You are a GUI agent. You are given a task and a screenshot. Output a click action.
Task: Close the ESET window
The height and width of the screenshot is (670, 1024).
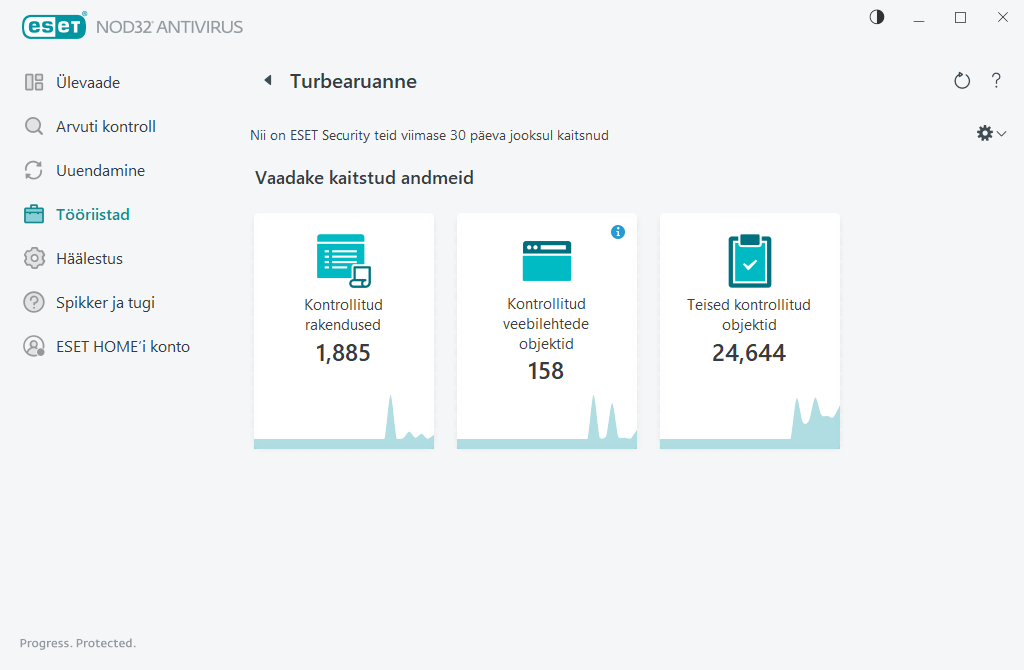tap(1002, 18)
